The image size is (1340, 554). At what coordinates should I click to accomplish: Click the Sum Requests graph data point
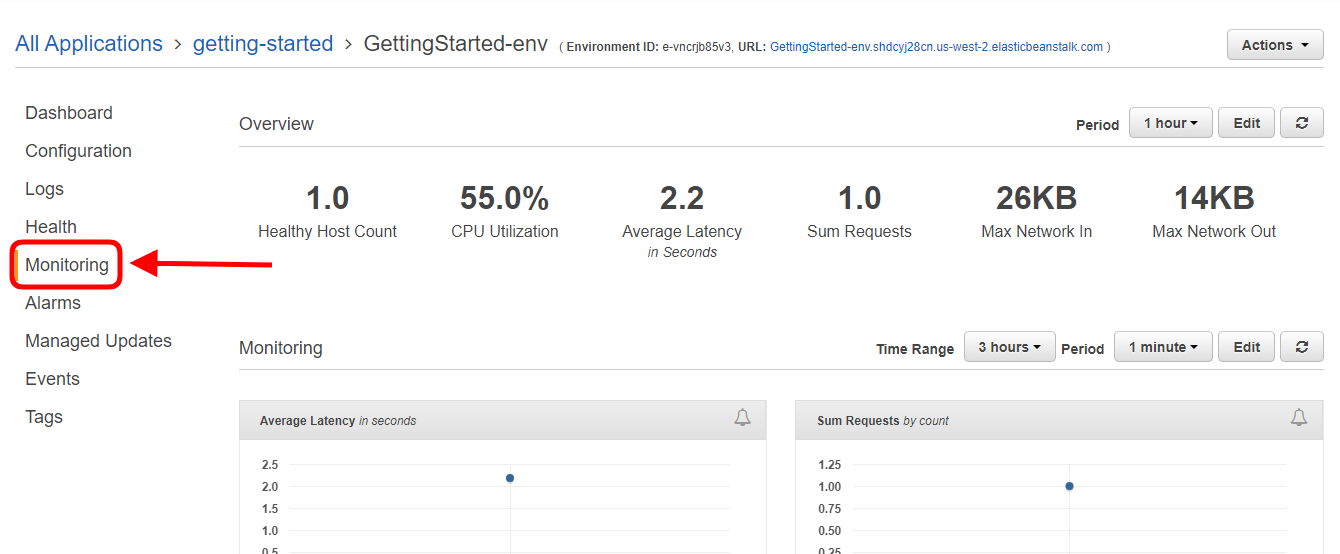[x=1069, y=486]
